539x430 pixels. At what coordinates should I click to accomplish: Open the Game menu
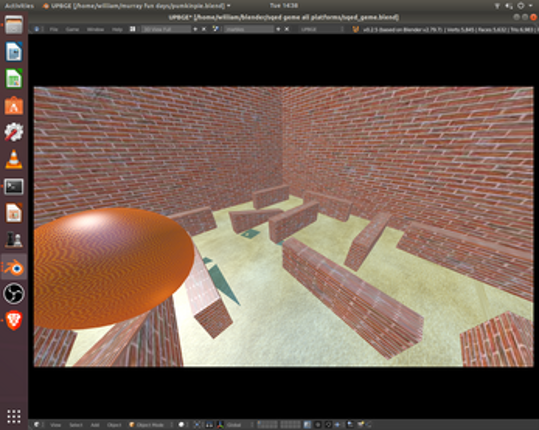point(72,30)
